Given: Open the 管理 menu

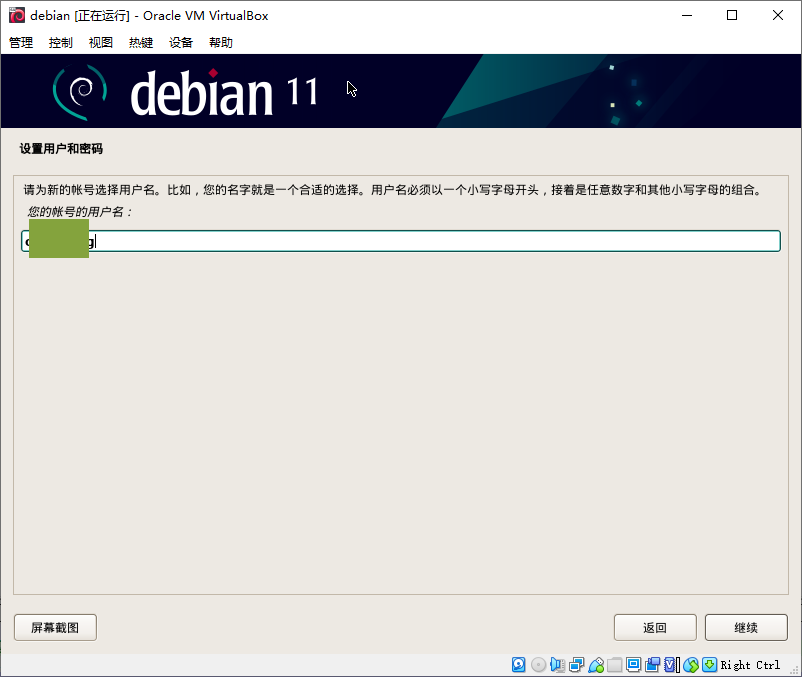Looking at the screenshot, I should click(21, 42).
